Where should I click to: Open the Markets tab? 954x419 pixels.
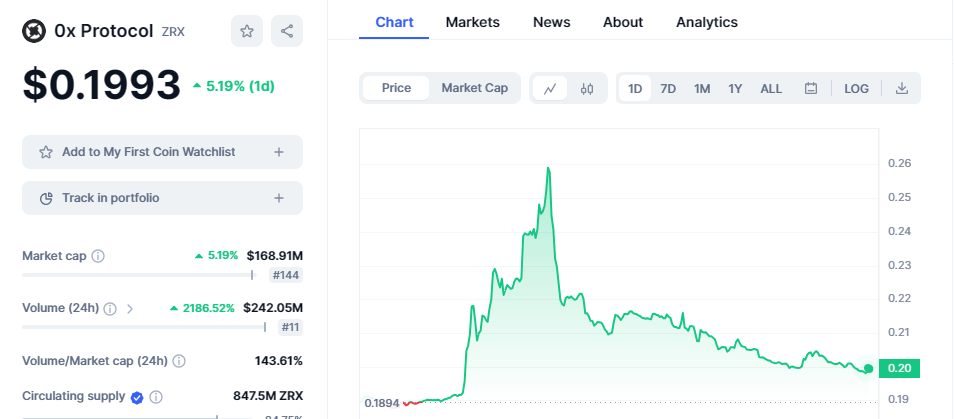click(473, 23)
